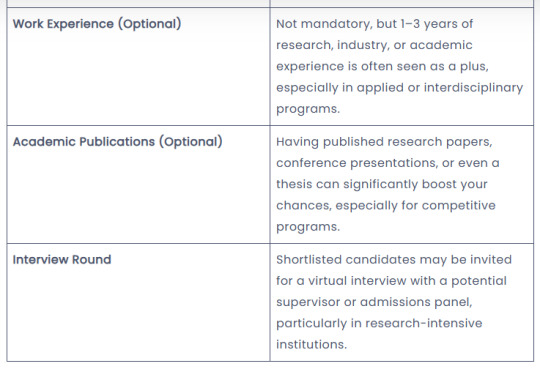Screen dimensions: 540x369
Task: Click 'Shortlisted candidates may be invited' text
Action: [x=394, y=259]
